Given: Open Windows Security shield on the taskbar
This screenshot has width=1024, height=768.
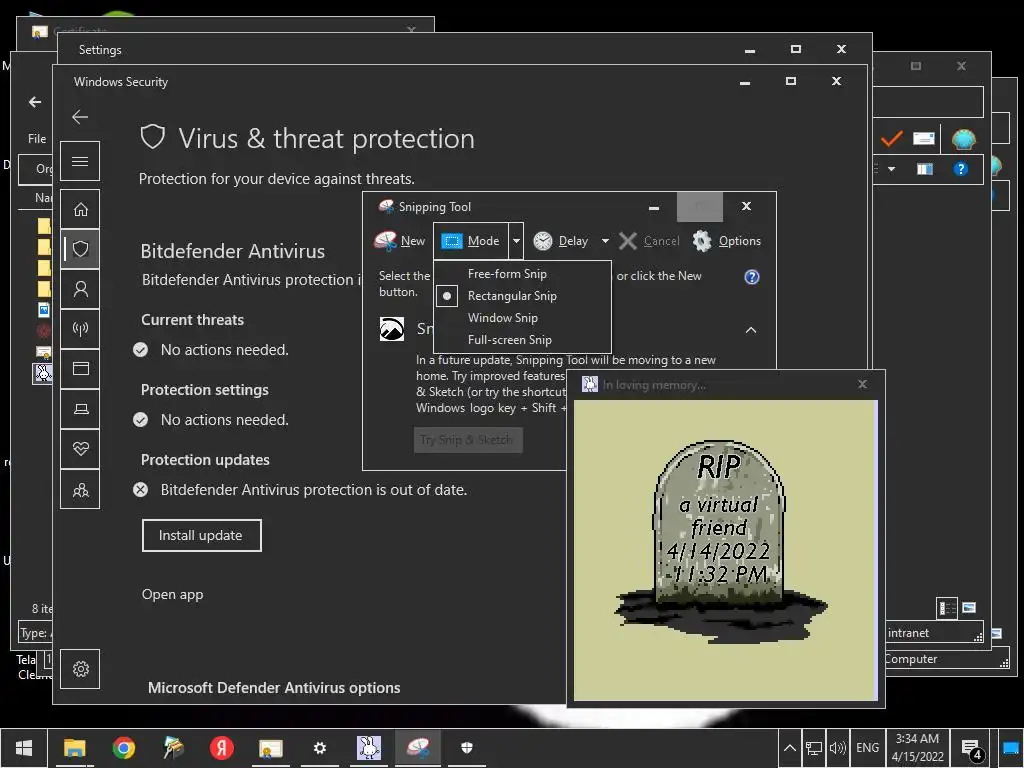Looking at the screenshot, I should pyautogui.click(x=466, y=748).
